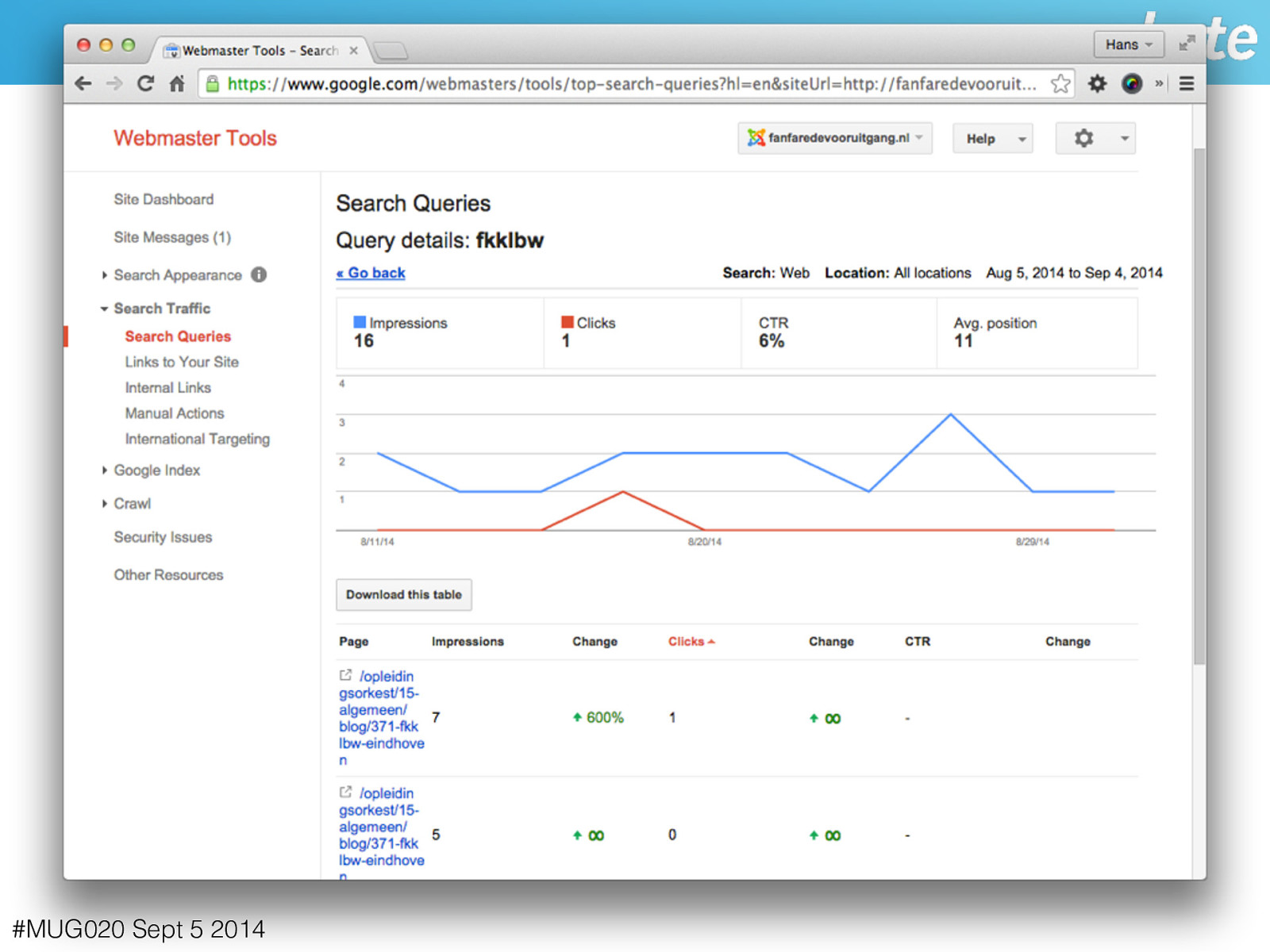Click the Download this table button

pos(404,594)
